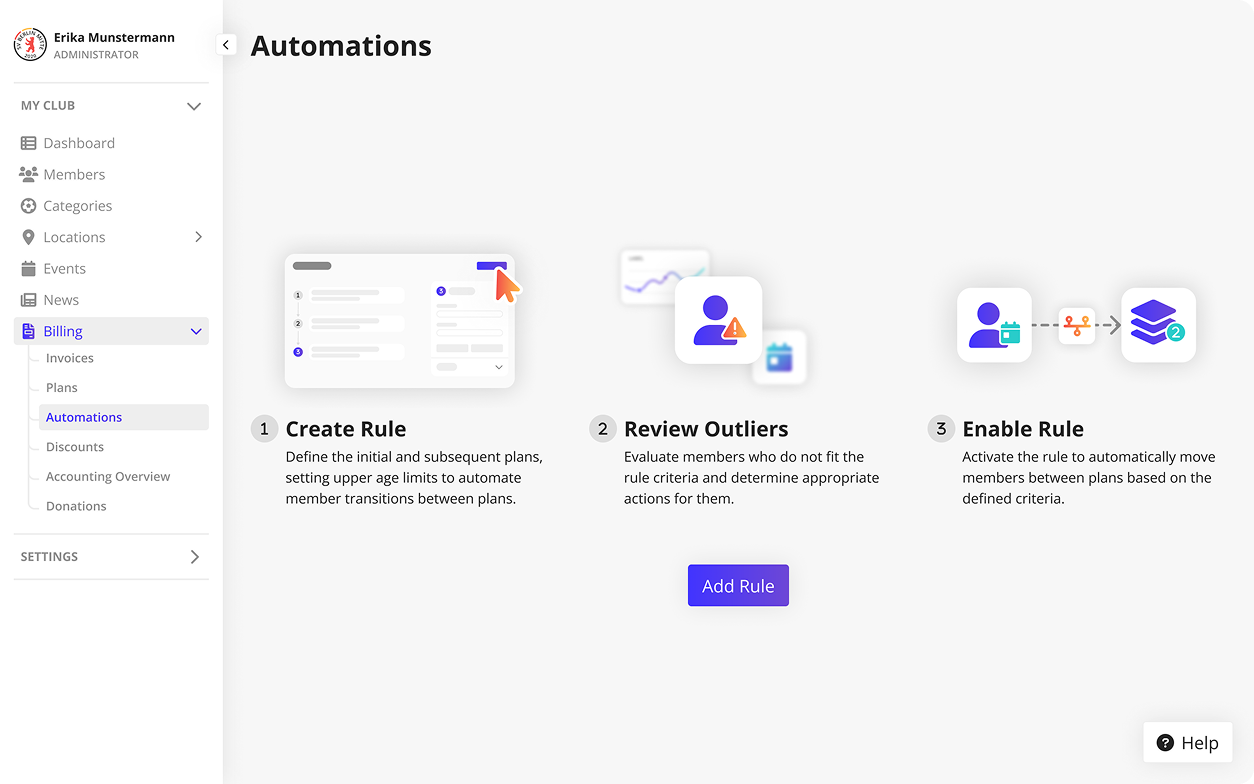1254x784 pixels.
Task: Click the Dashboard table icon
Action: tap(28, 143)
